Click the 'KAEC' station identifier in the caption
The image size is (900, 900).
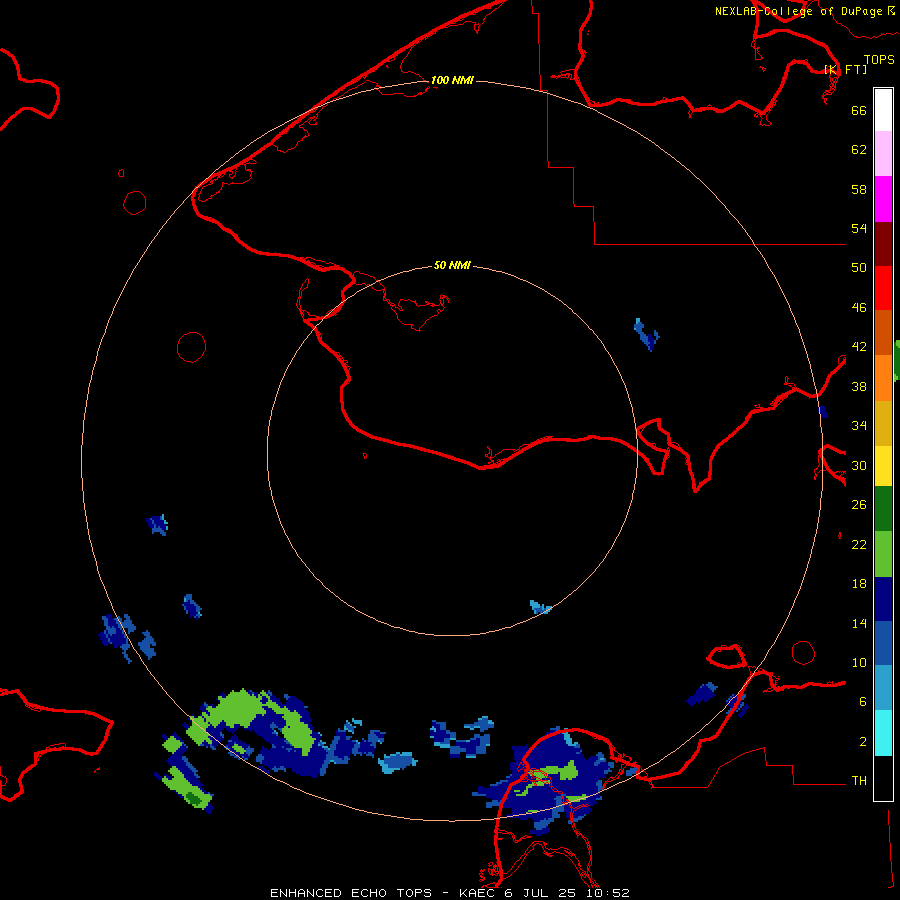coord(476,893)
